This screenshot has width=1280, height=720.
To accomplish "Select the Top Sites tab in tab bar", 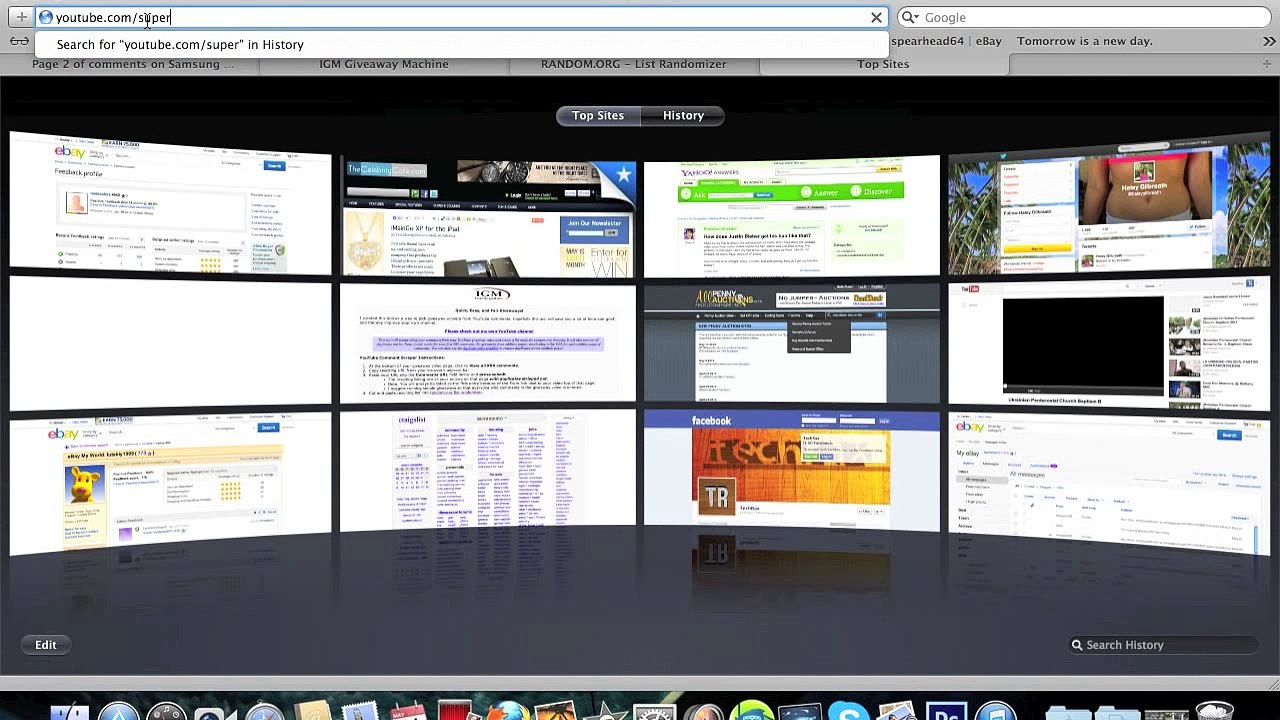I will coord(883,64).
